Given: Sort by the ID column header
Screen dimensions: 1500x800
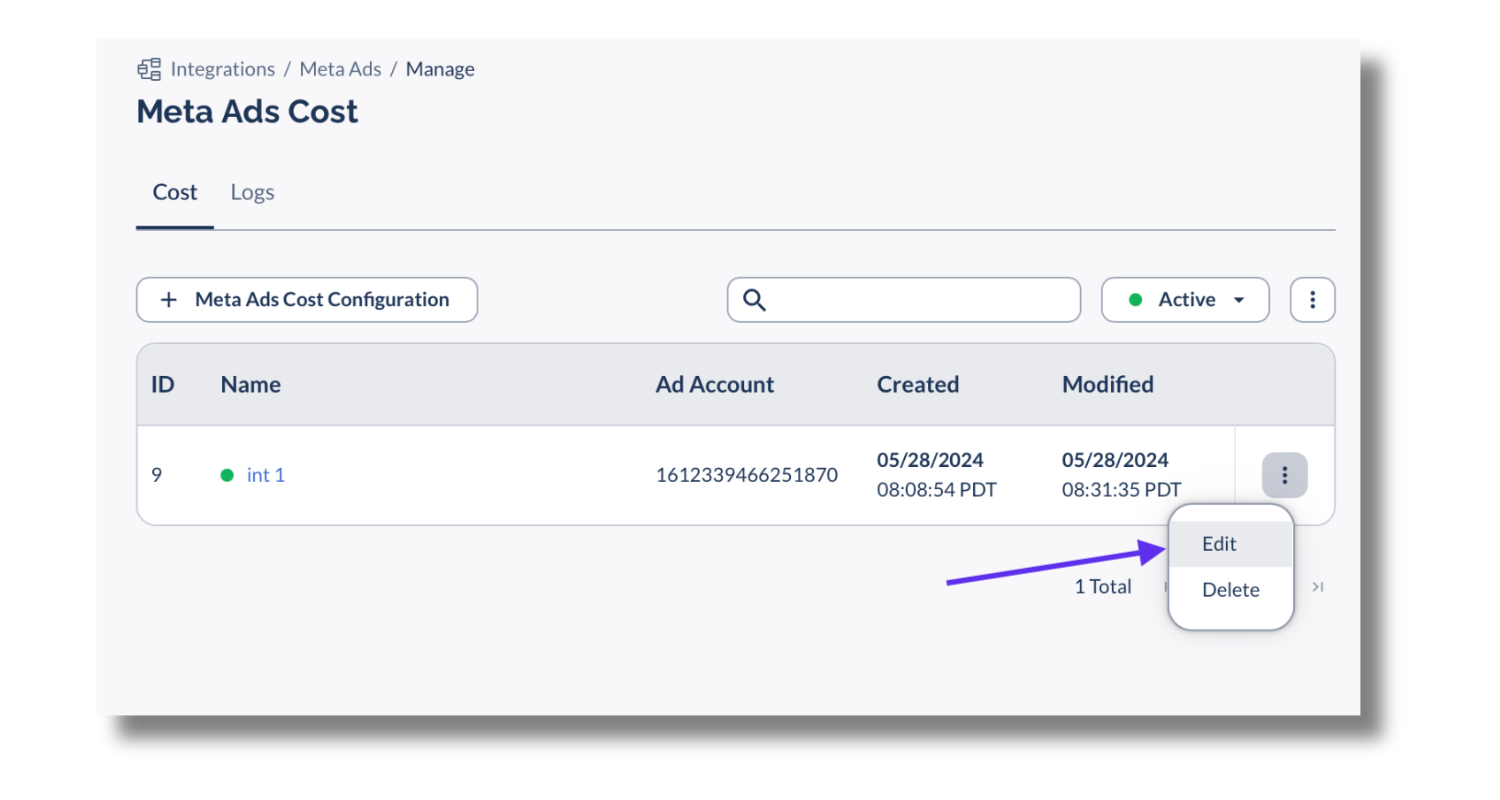Looking at the screenshot, I should click(163, 384).
